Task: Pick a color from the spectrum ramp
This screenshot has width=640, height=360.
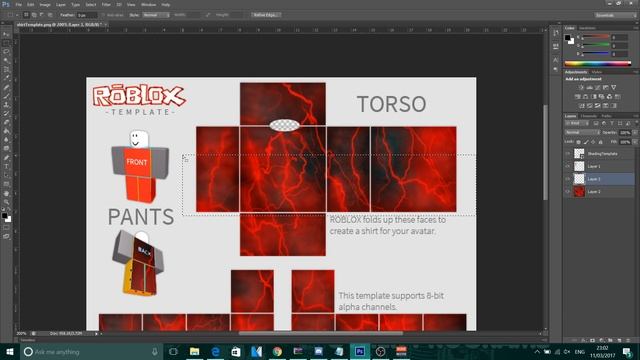Action: 598,63
